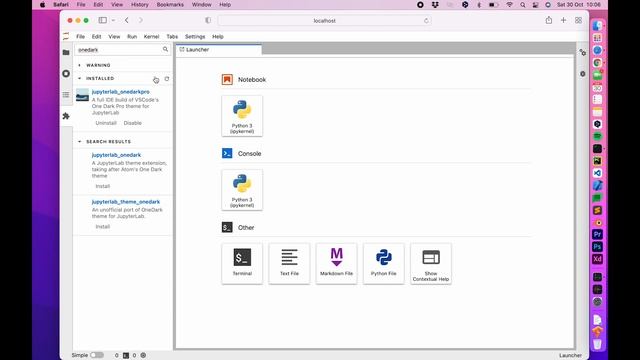640x360 pixels.
Task: Open the JupyterLab Edit menu
Action: point(96,36)
